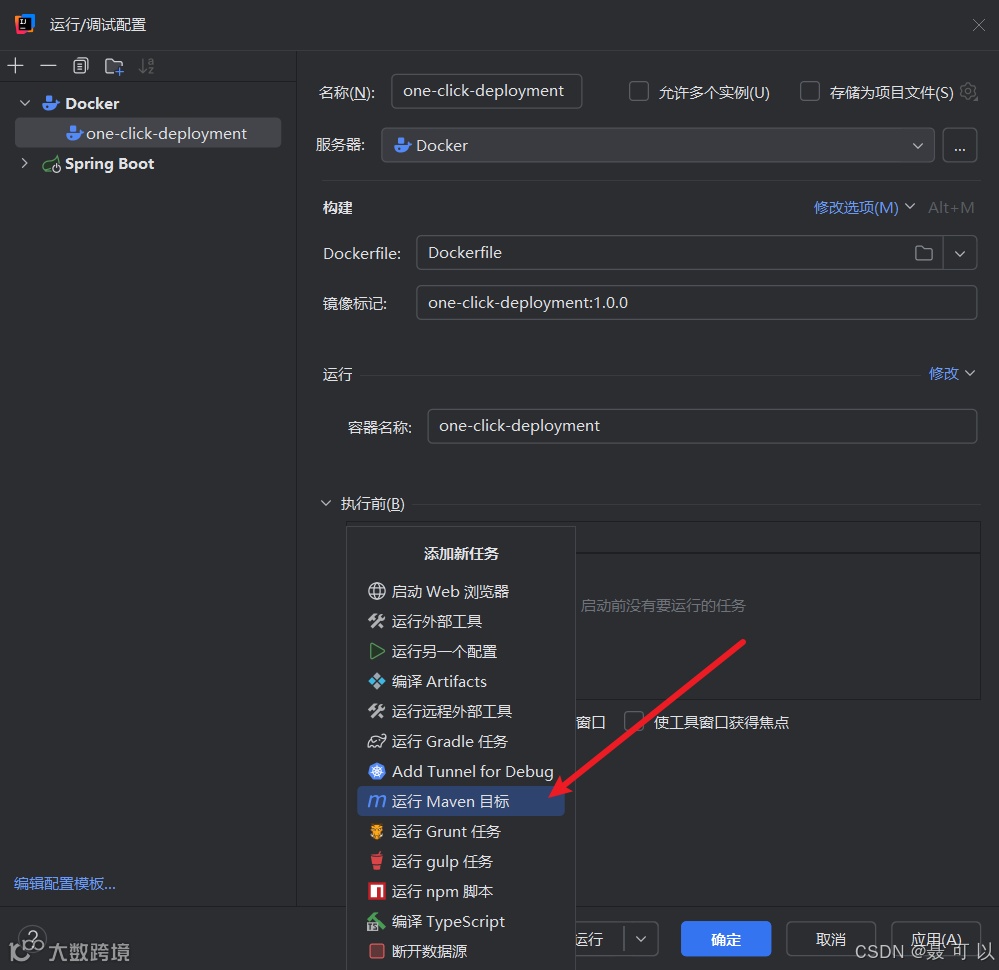Open the 服务器 Docker dropdown

click(x=658, y=145)
